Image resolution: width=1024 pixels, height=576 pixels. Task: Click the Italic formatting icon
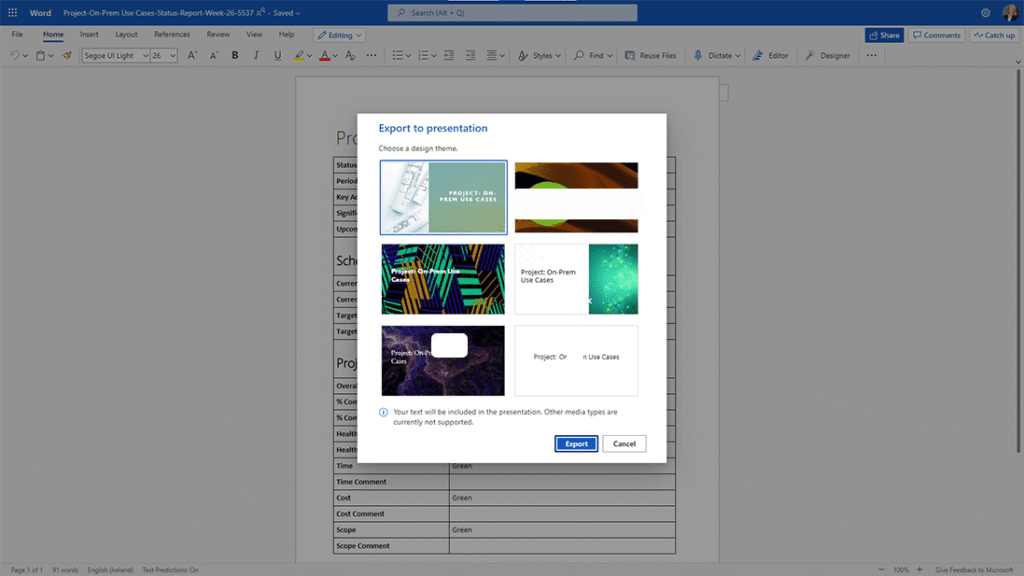point(256,56)
